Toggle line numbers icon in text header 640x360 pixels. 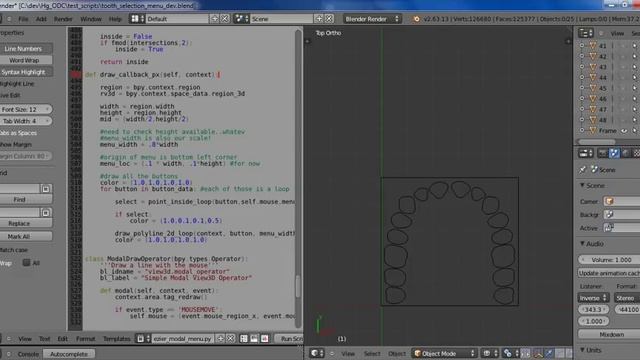click(244, 339)
